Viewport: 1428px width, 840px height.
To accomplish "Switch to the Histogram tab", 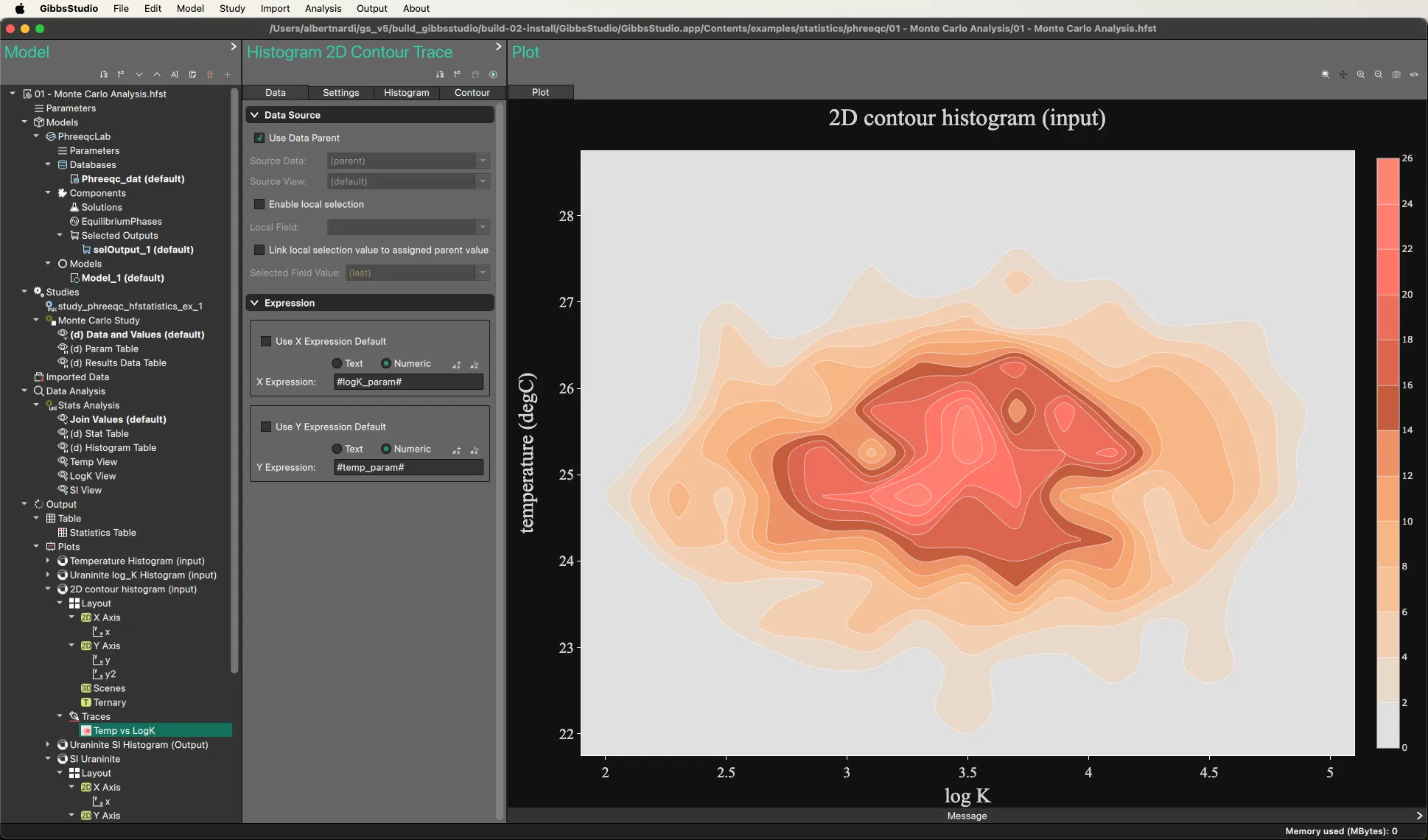I will pyautogui.click(x=407, y=93).
